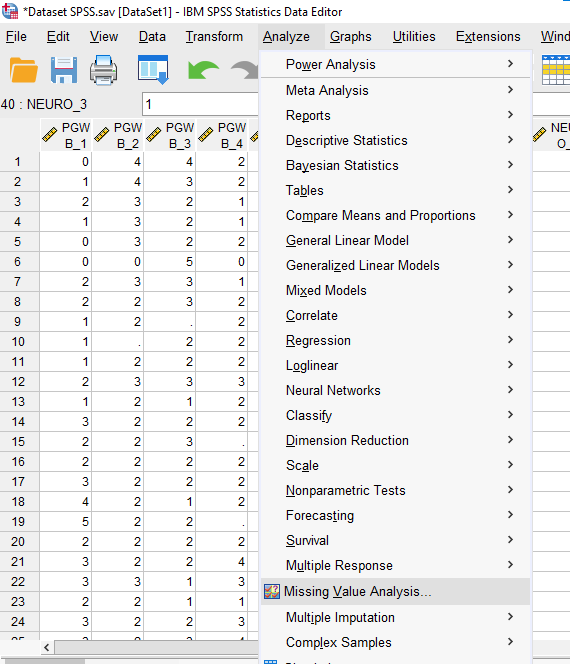Image resolution: width=570 pixels, height=664 pixels.
Task: Click the yellow grid toolbar icon
Action: [556, 70]
